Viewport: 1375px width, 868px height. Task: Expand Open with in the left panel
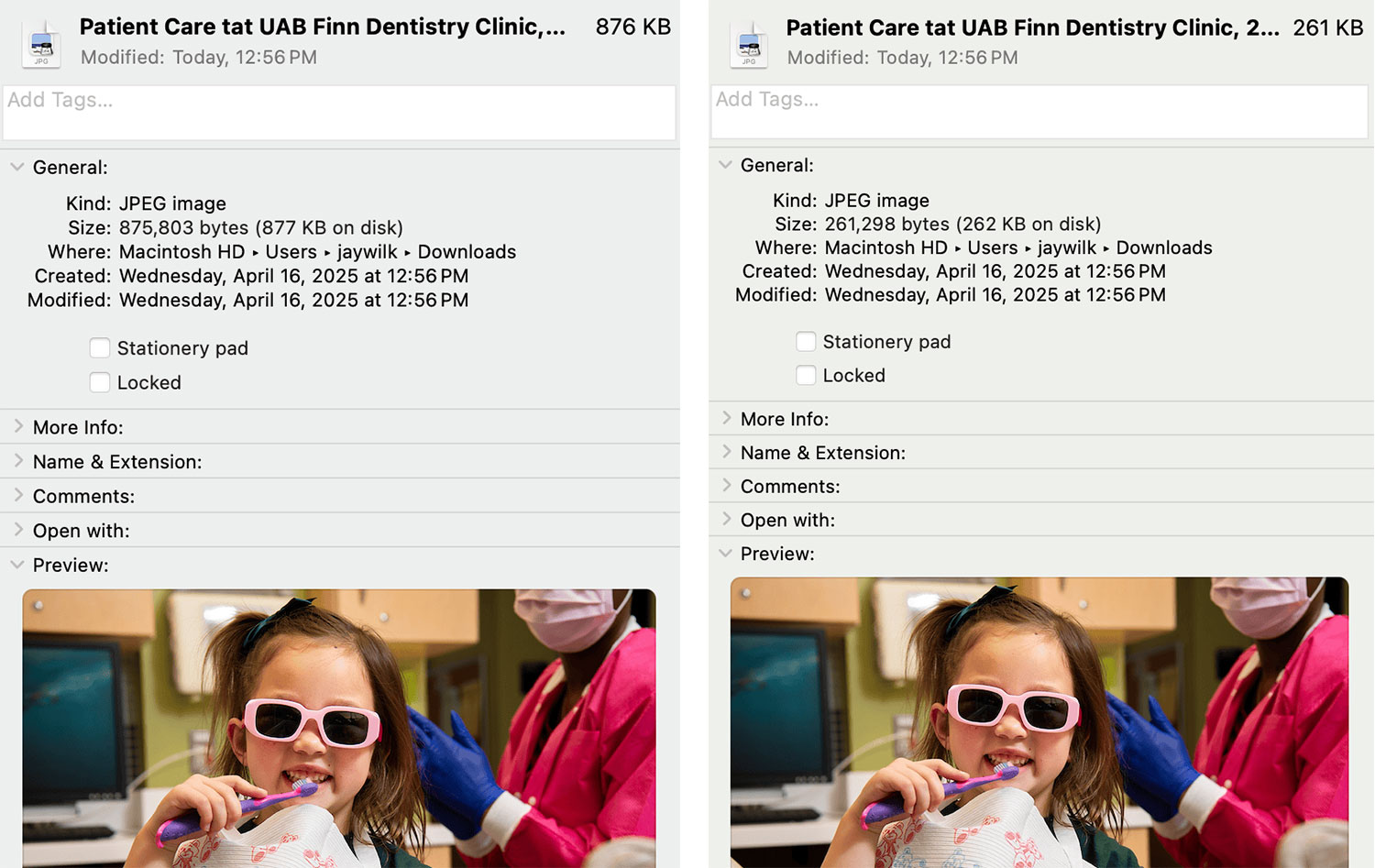pyautogui.click(x=17, y=530)
